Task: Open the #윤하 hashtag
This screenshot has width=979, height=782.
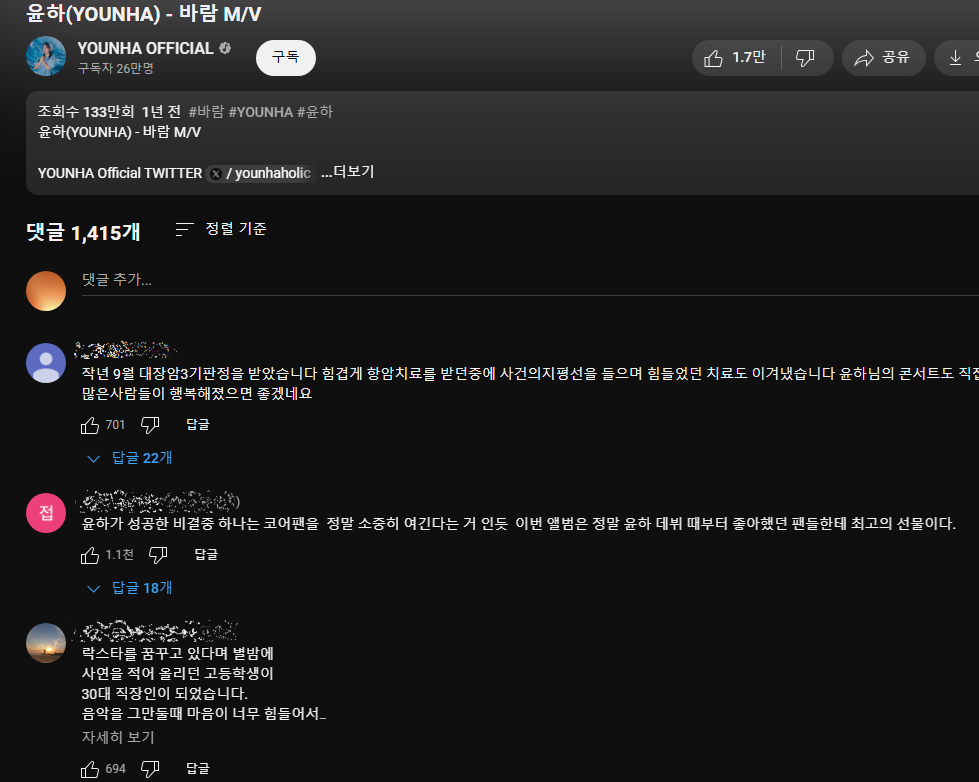Action: pyautogui.click(x=315, y=112)
